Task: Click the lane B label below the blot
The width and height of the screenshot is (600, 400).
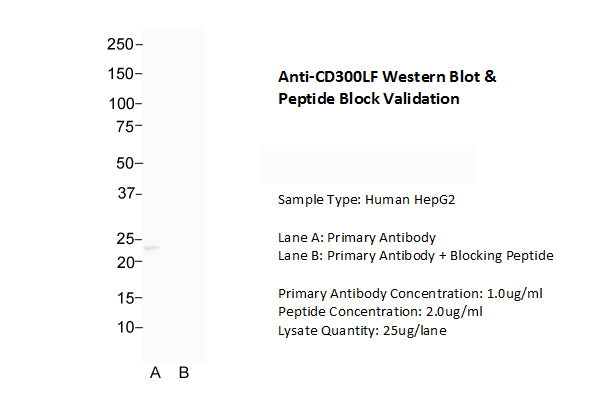Action: coord(184,373)
